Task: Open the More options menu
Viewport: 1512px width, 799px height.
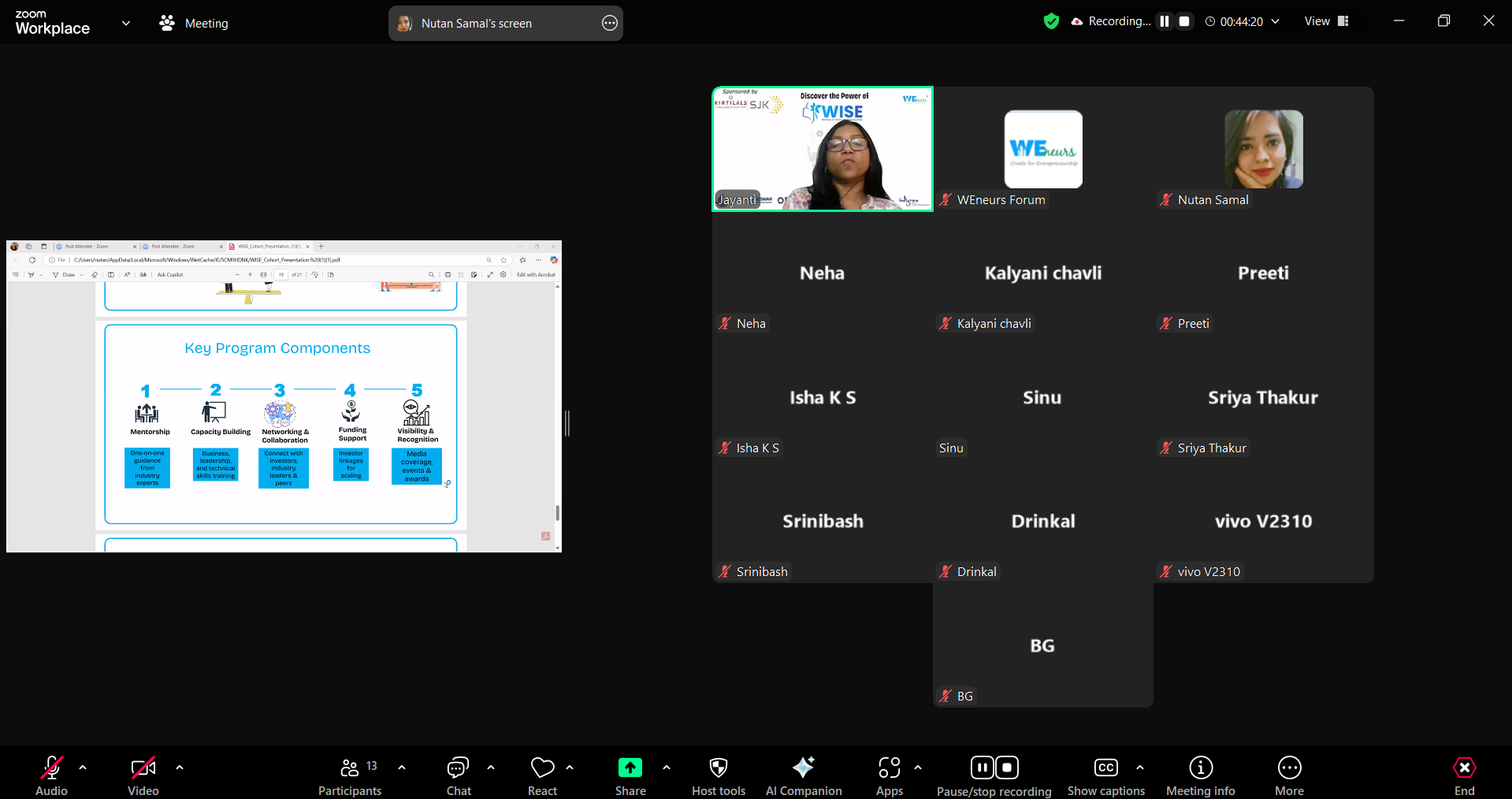Action: click(1289, 776)
